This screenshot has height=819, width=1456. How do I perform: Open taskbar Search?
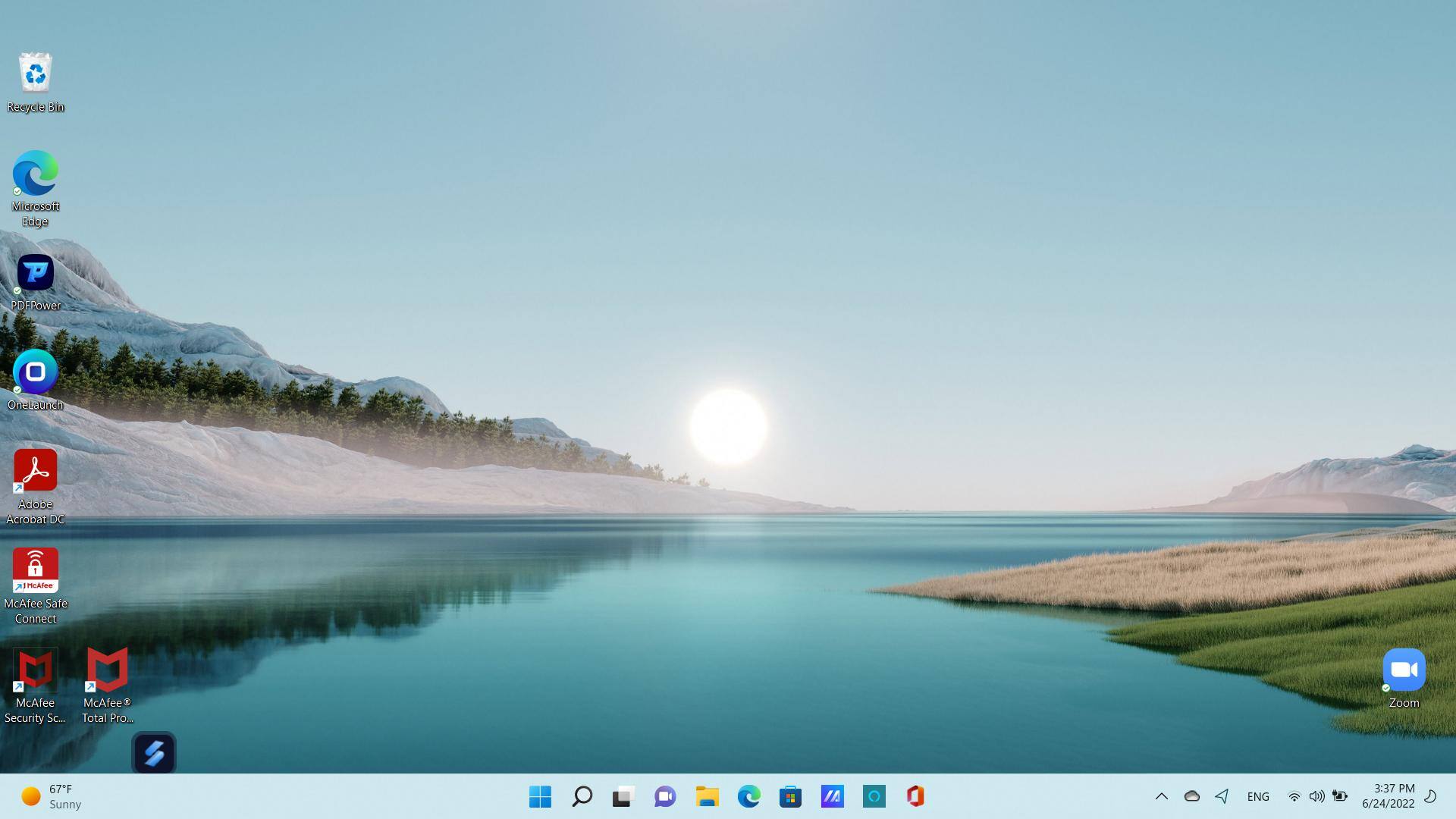point(582,796)
